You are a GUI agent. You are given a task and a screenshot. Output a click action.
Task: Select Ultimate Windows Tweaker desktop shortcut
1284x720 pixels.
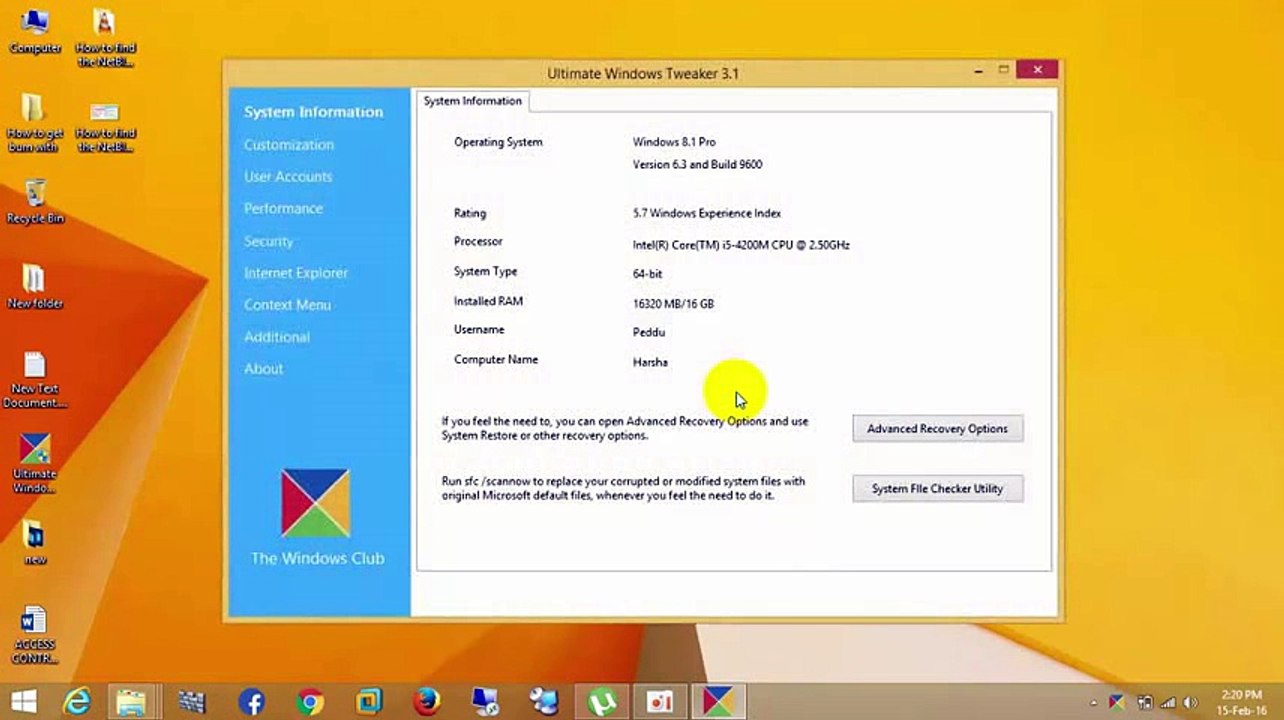[x=35, y=463]
